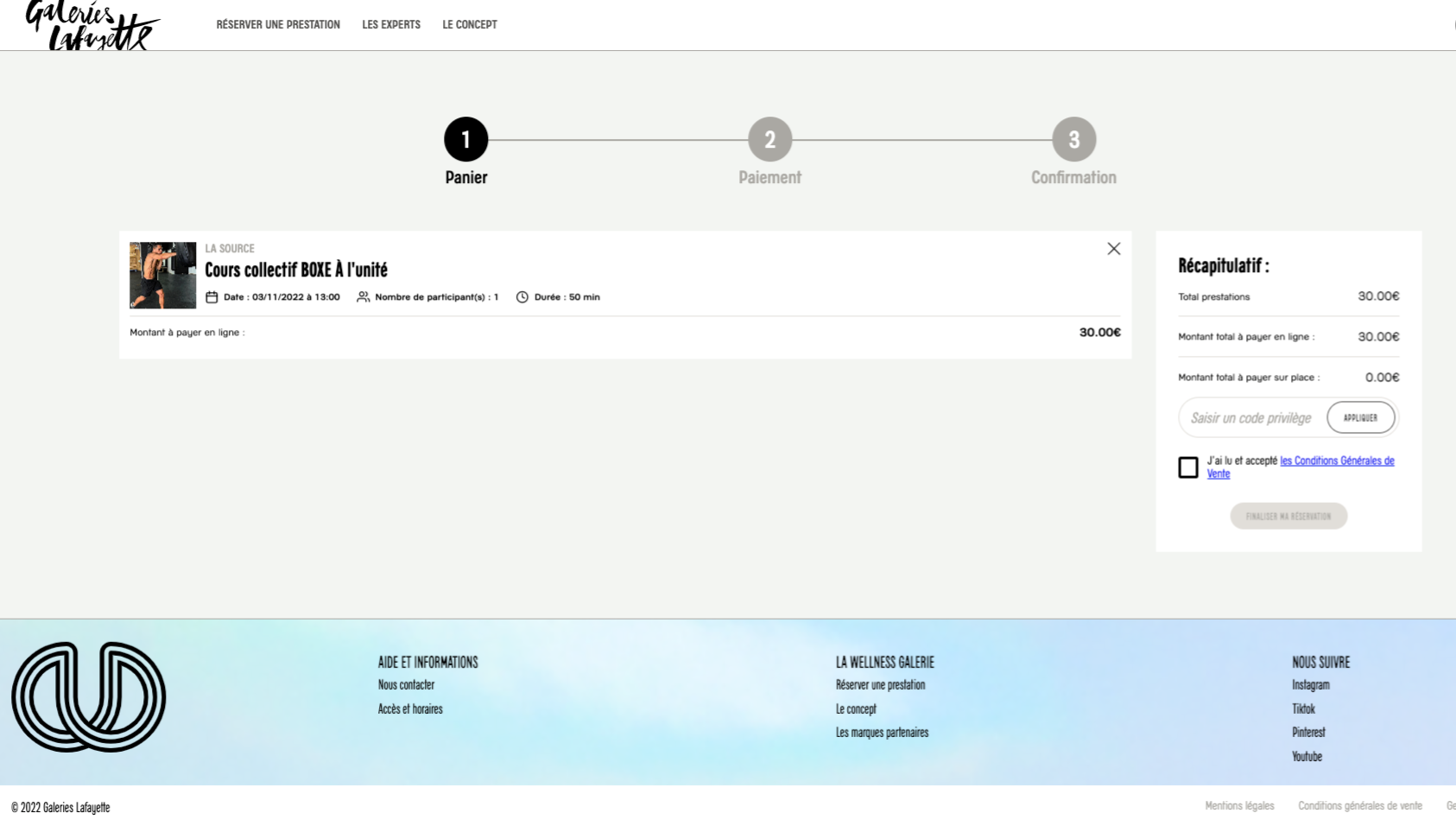Open Réserver une prestation menu
The image size is (1456, 826).
click(x=278, y=25)
